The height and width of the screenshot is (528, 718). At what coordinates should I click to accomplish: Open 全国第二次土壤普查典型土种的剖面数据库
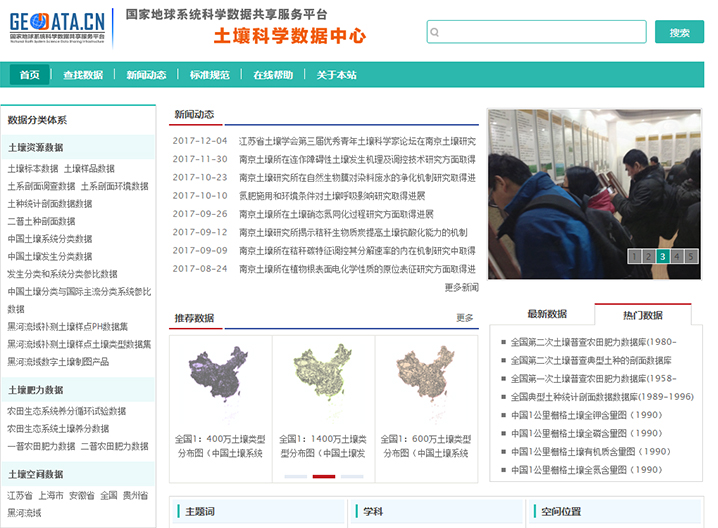(591, 360)
